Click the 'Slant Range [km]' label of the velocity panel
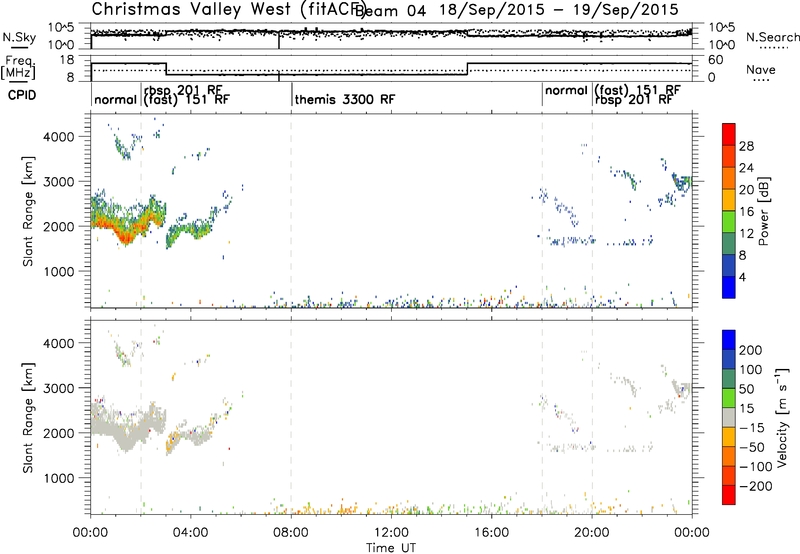The width and height of the screenshot is (800, 554). 29,418
